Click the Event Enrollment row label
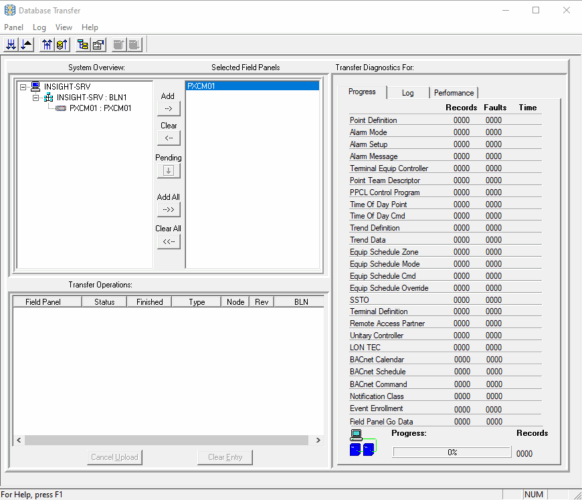 click(376, 408)
